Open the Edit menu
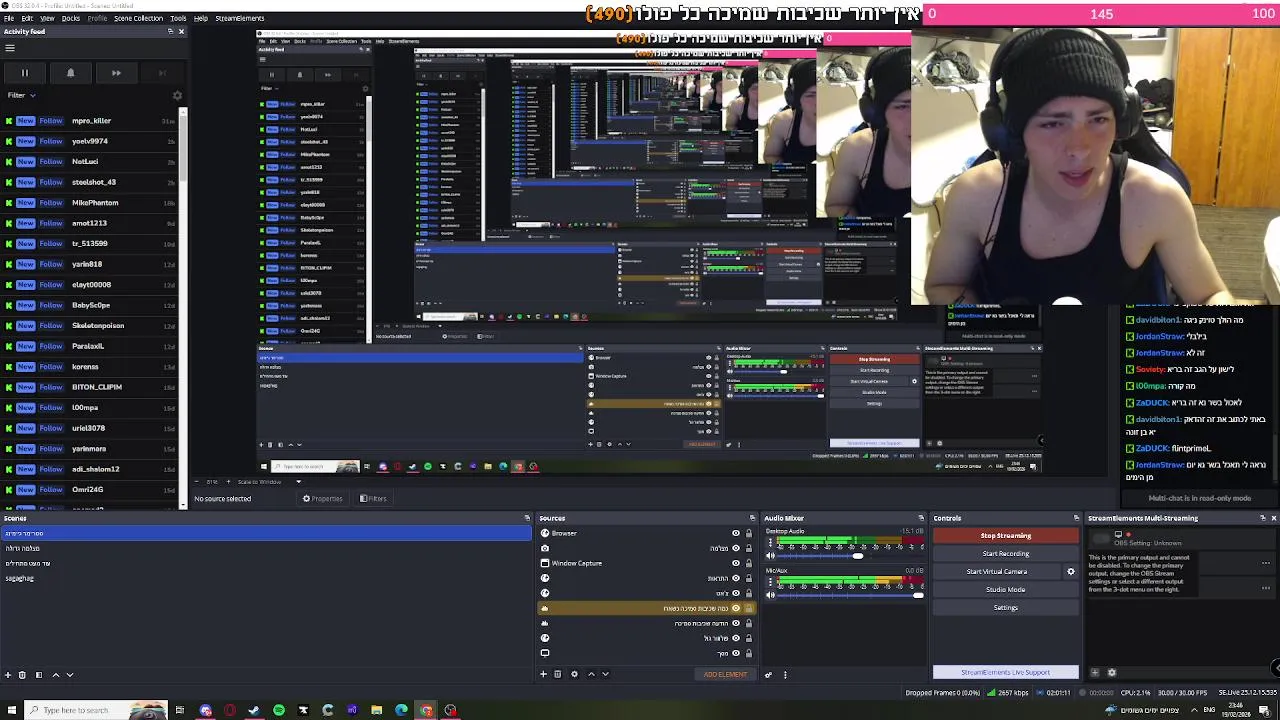 pos(27,18)
